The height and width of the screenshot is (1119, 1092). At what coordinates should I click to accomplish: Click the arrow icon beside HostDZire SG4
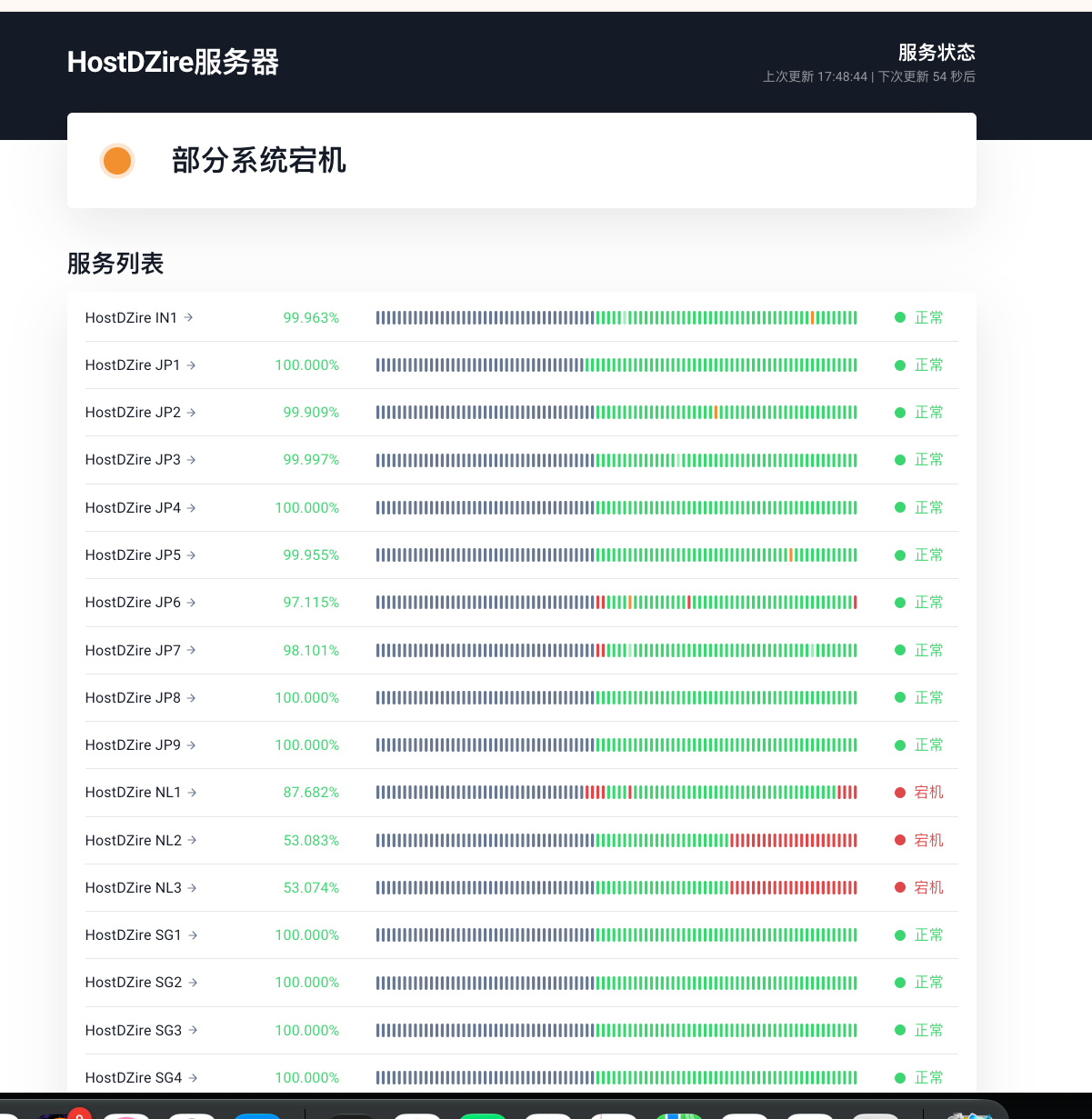coord(193,1077)
